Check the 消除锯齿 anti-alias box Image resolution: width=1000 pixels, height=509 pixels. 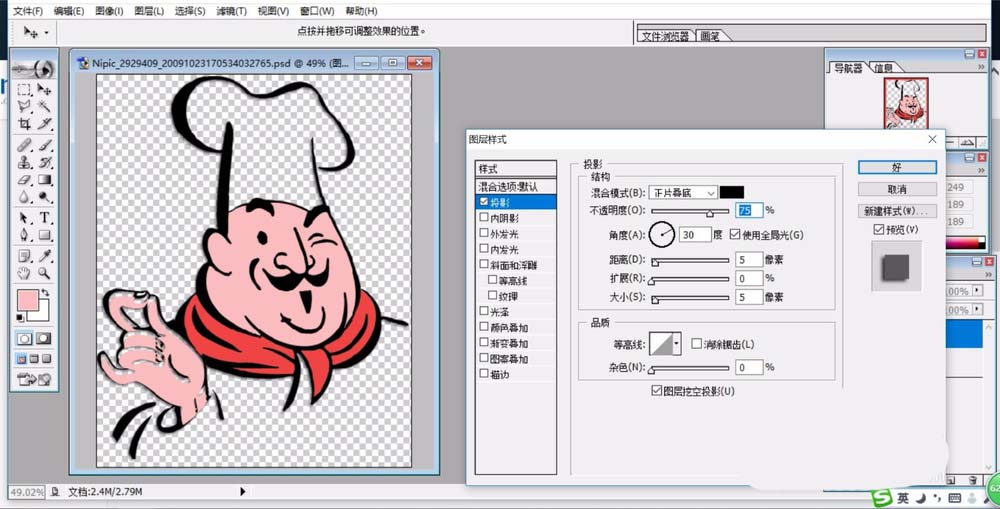(696, 344)
